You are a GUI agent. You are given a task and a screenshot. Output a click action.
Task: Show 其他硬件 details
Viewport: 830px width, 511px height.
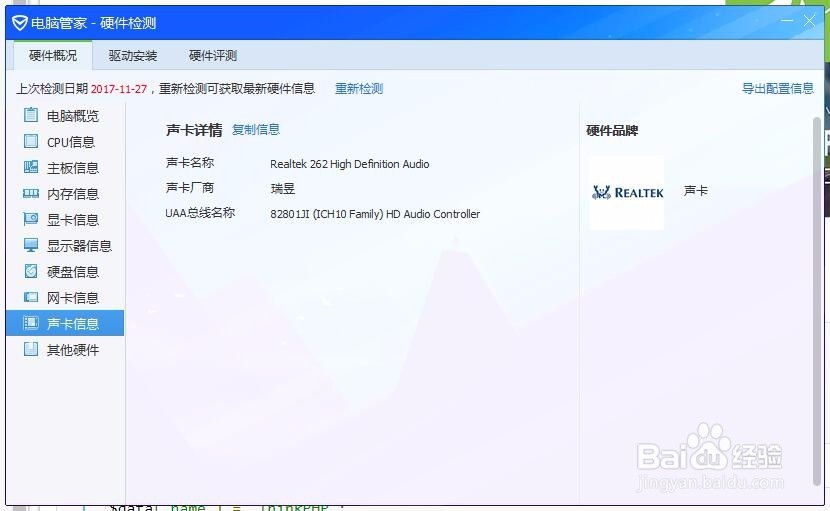(65, 349)
